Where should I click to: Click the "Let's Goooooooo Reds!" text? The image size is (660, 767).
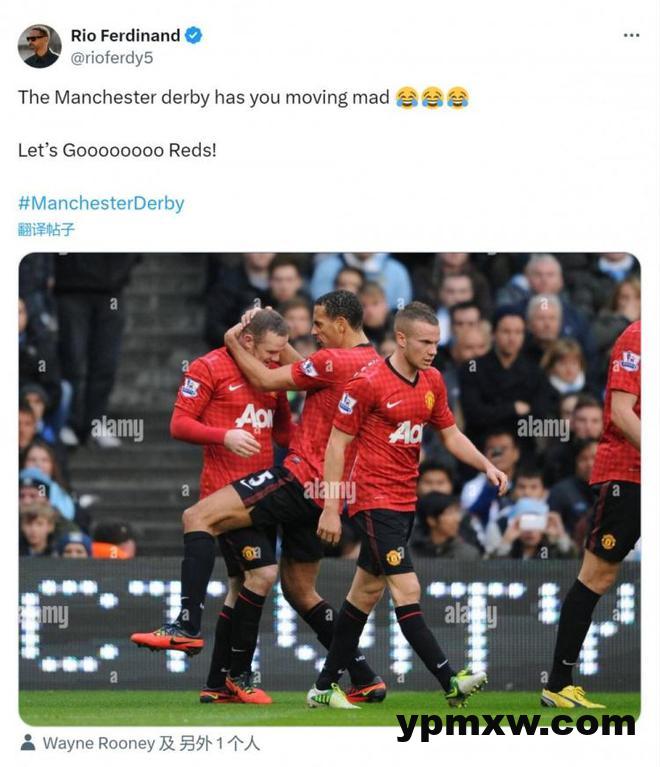point(117,150)
